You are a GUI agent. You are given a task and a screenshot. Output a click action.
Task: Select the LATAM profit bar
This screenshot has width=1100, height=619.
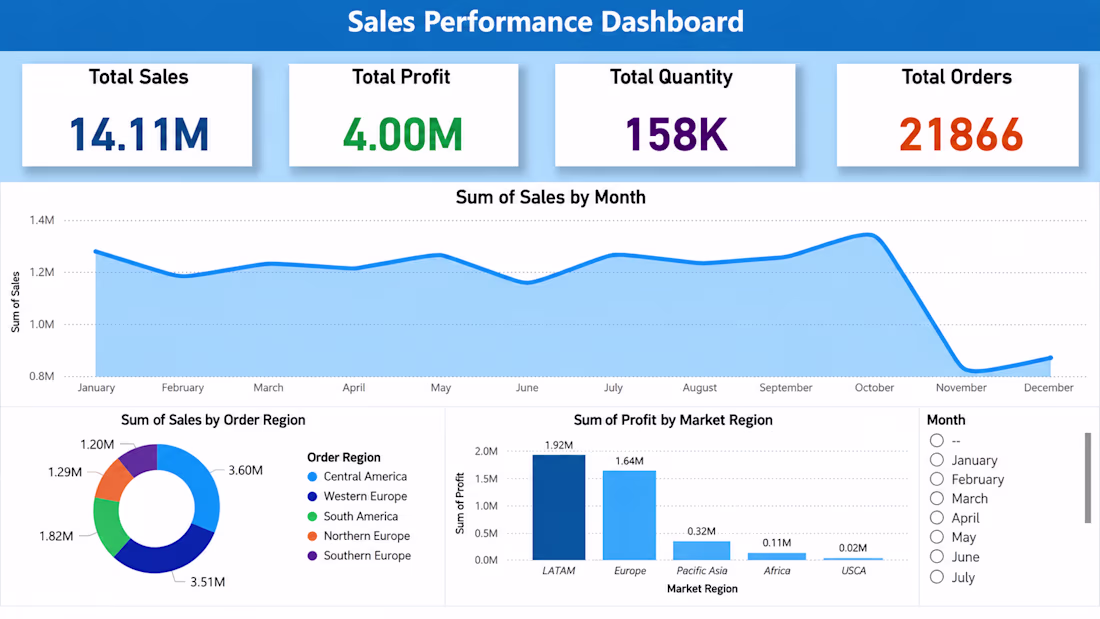tap(558, 507)
